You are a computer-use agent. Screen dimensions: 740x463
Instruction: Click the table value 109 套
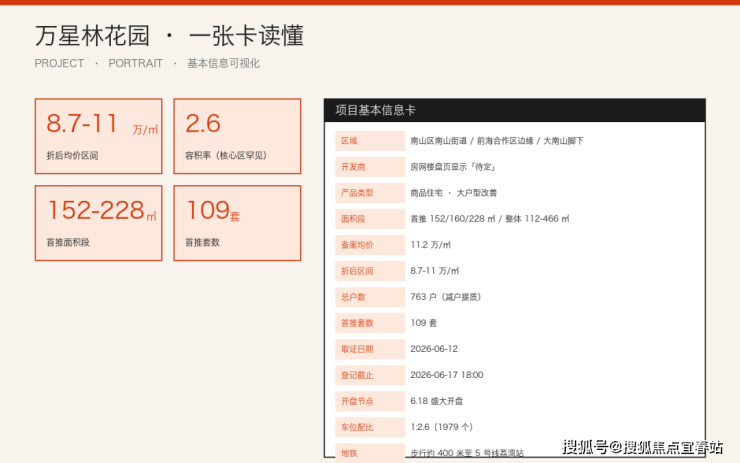point(423,323)
